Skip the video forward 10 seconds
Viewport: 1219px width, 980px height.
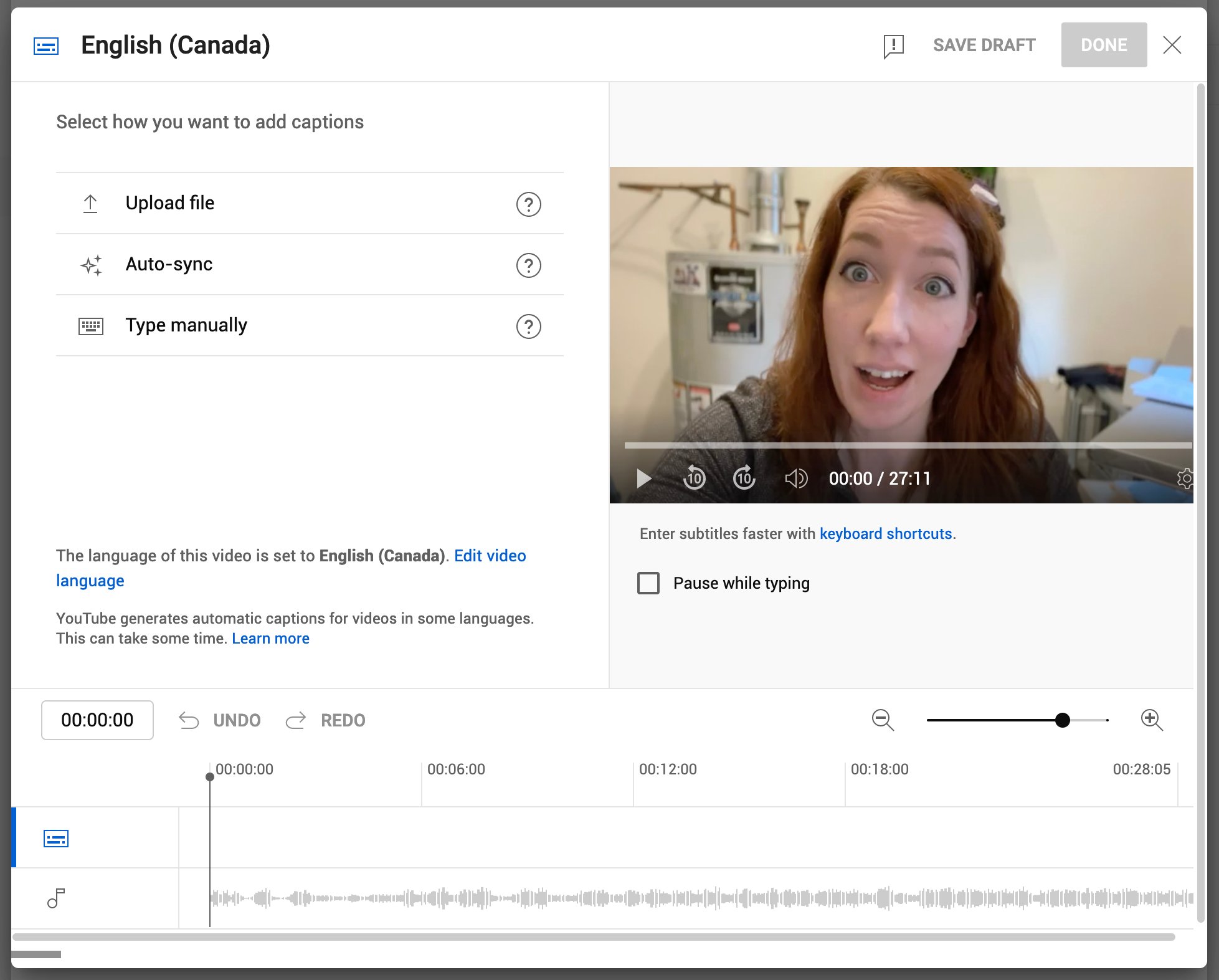(744, 478)
